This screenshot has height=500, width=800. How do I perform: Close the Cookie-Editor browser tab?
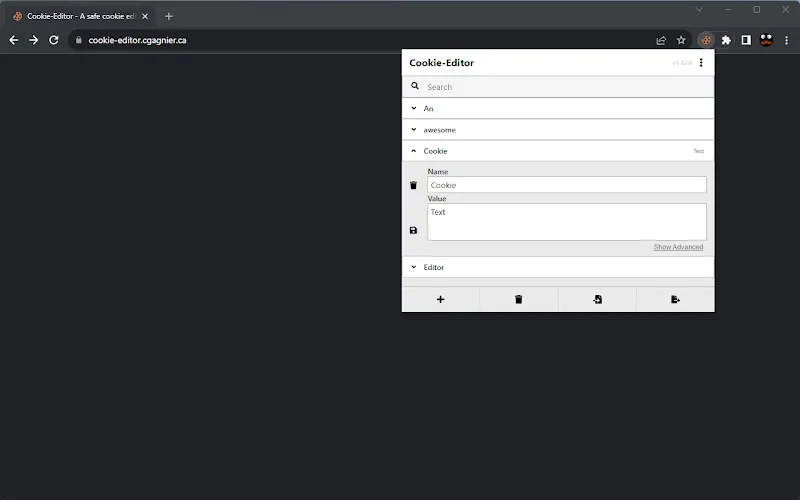(145, 16)
